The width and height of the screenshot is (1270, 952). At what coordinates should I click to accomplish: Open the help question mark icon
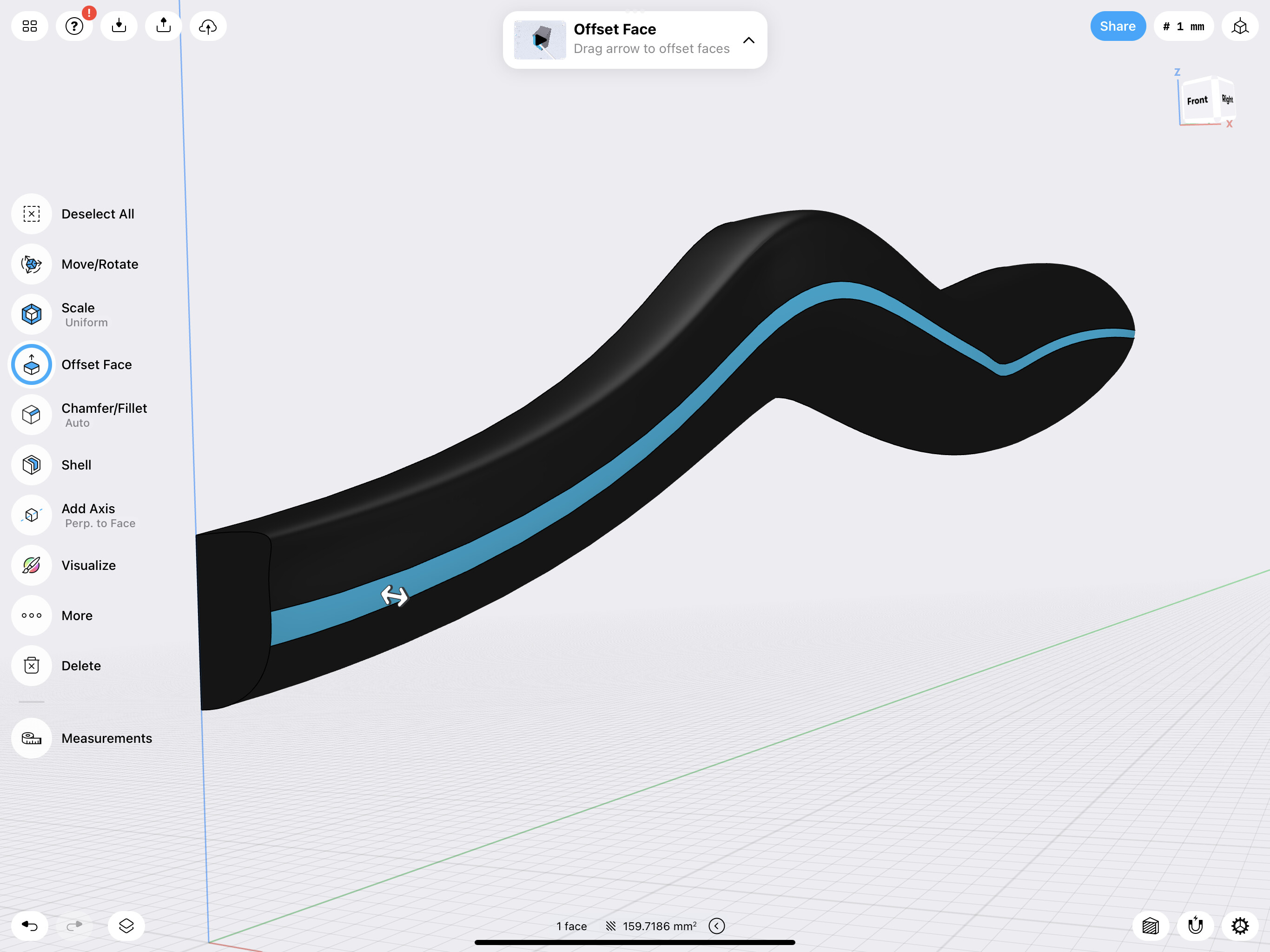74,26
